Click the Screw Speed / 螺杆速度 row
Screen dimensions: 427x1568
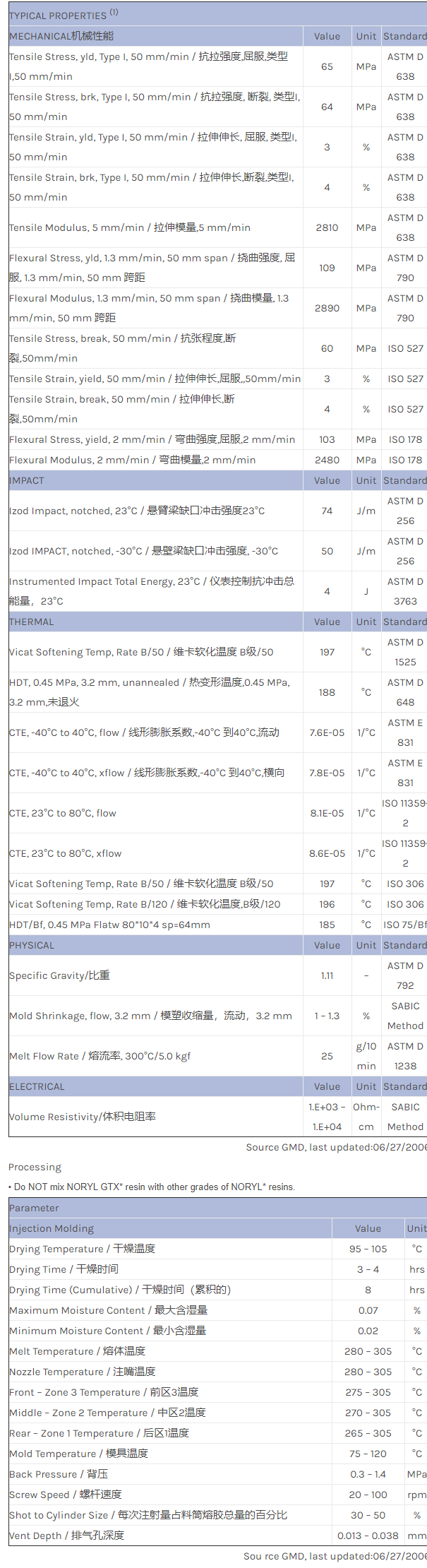tap(66, 1495)
